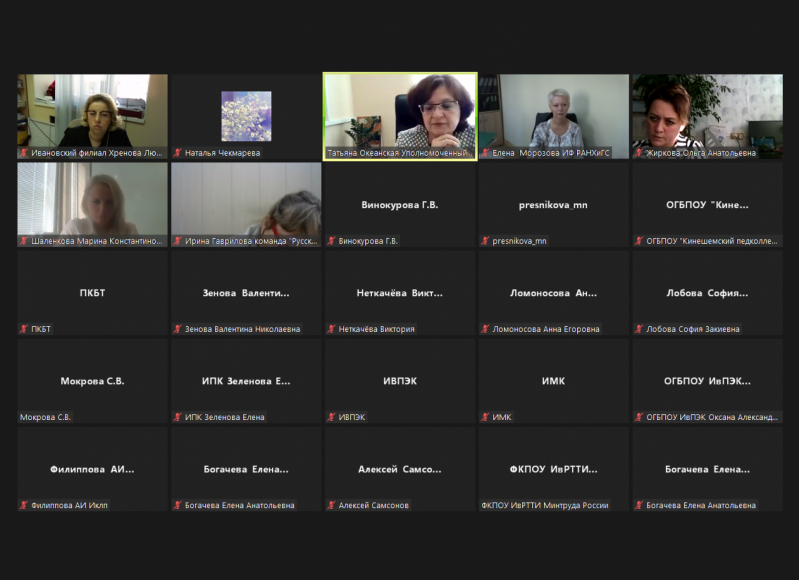Select Ирина Гаврилова's video tile
Screen dimensions: 799x580
coord(246,198)
